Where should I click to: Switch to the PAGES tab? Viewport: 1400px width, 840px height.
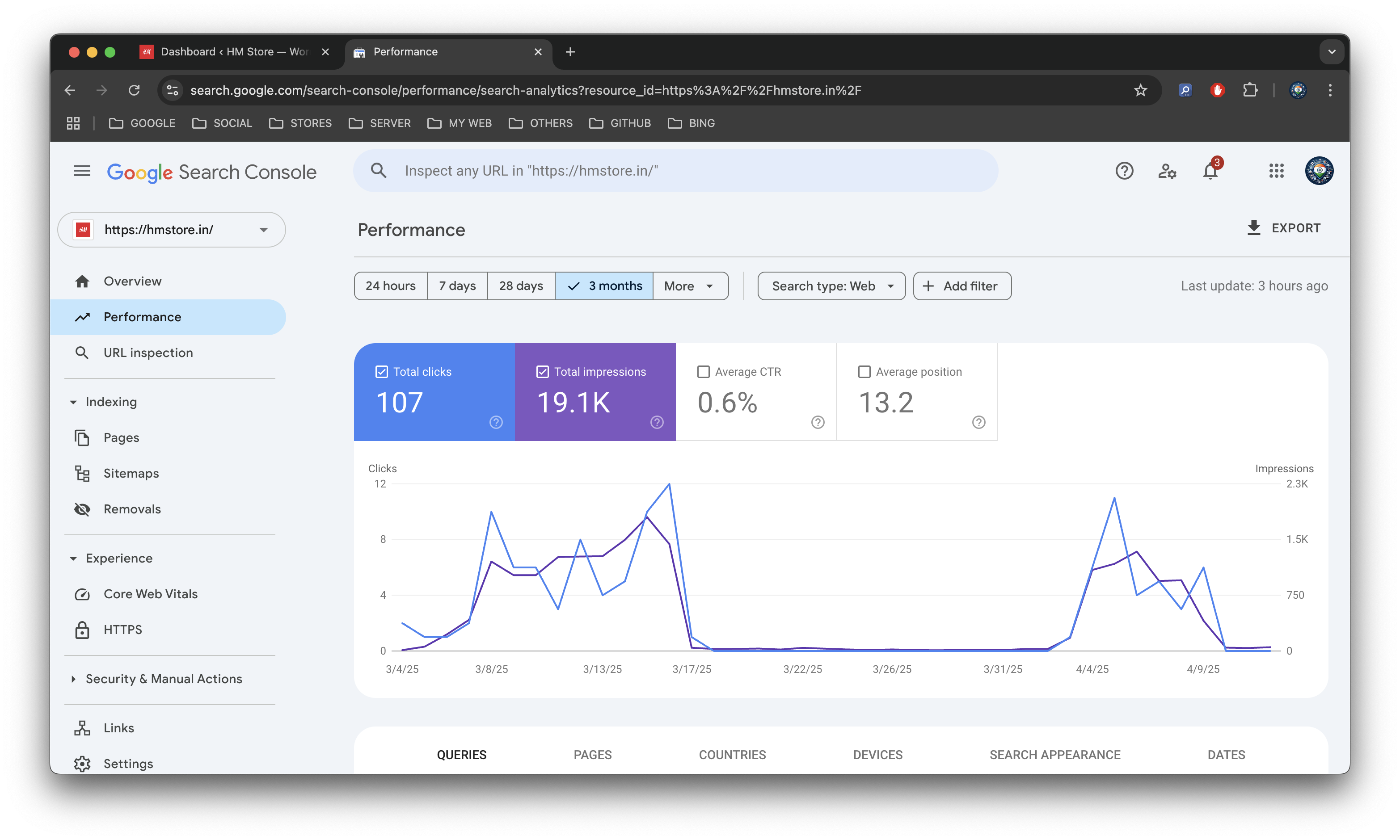(x=592, y=755)
